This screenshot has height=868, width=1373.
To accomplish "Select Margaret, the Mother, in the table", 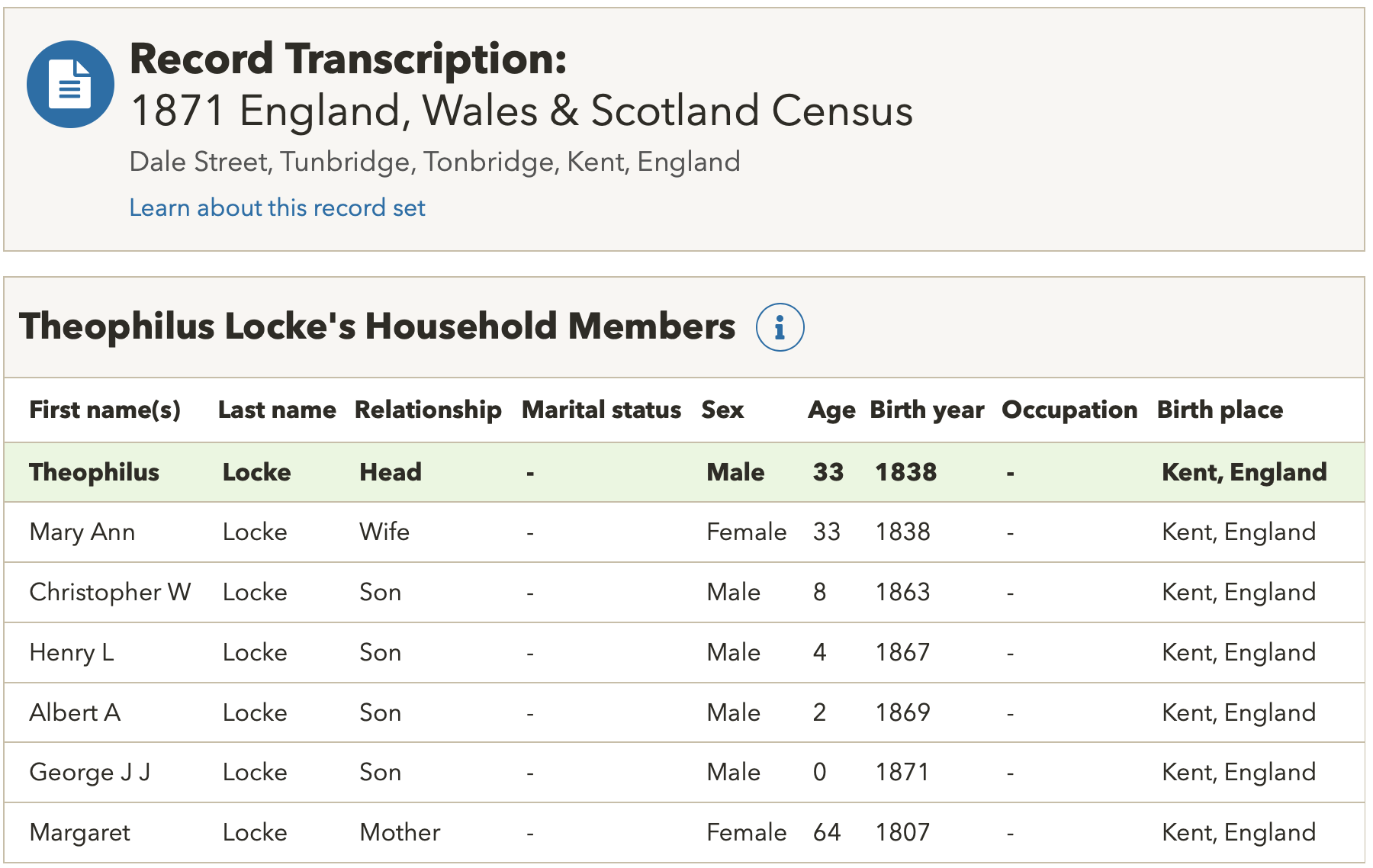I will (79, 832).
